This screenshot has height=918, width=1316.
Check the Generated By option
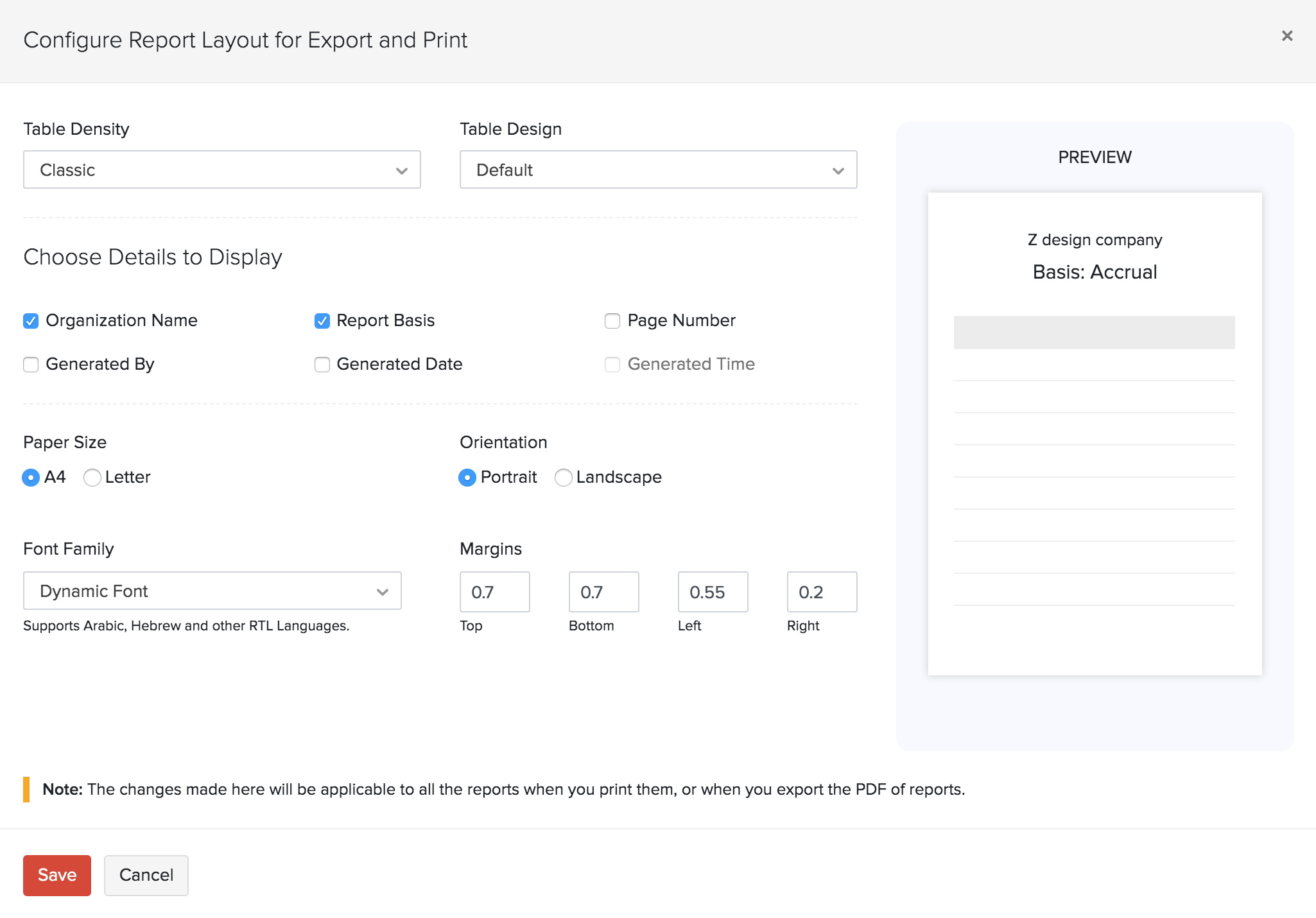31,365
